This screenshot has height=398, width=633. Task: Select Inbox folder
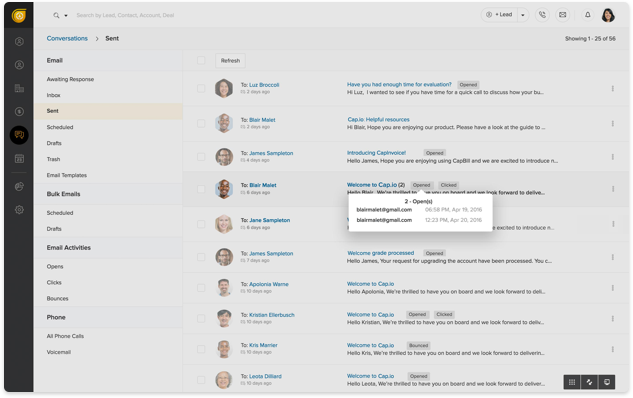click(53, 95)
